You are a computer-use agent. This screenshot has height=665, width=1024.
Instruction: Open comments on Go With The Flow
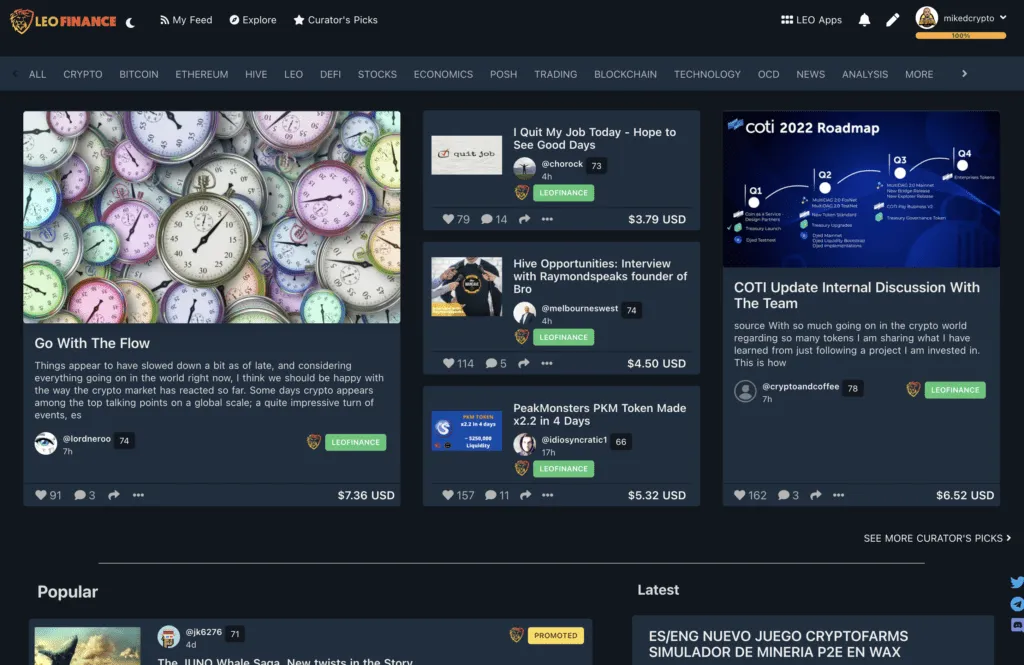pyautogui.click(x=80, y=495)
